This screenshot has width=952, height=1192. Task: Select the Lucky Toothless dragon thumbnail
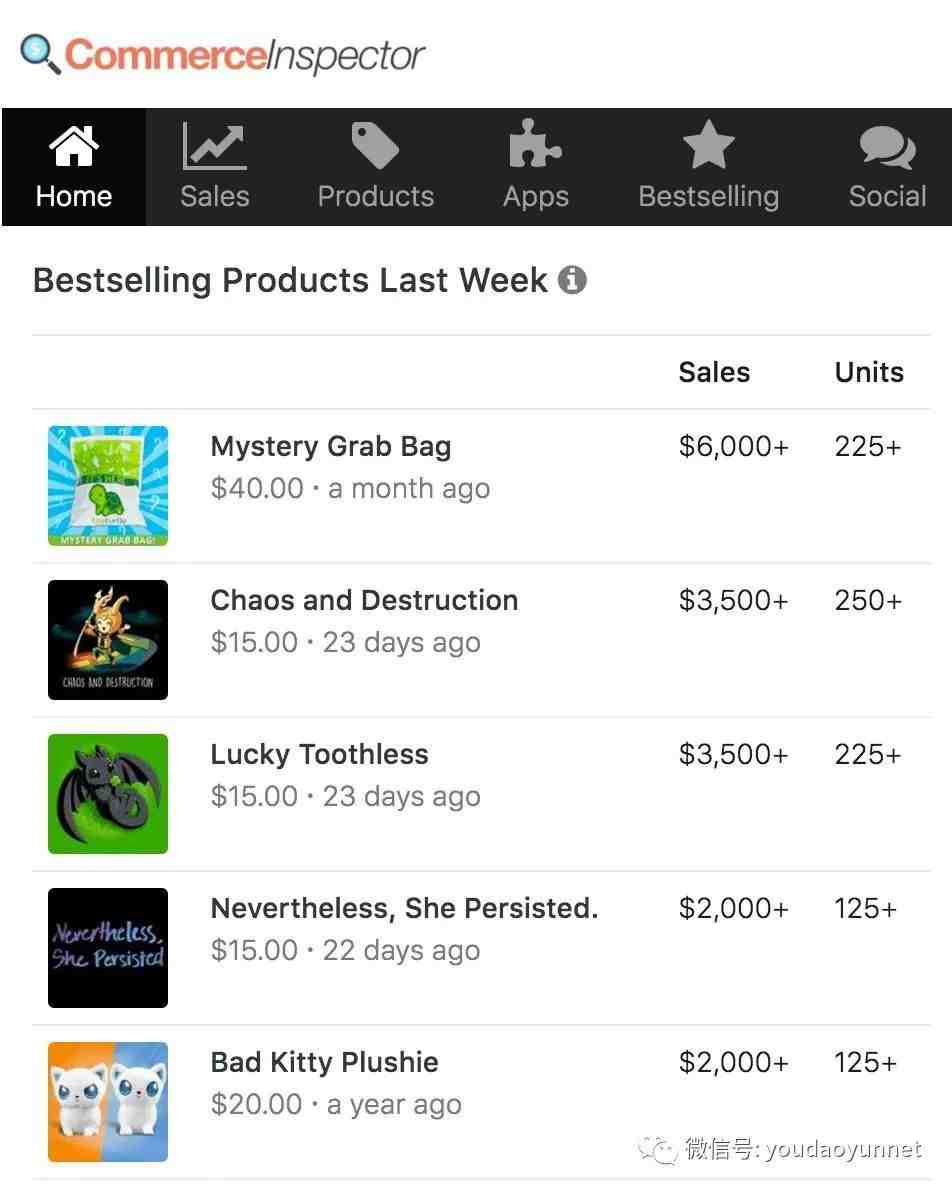108,794
